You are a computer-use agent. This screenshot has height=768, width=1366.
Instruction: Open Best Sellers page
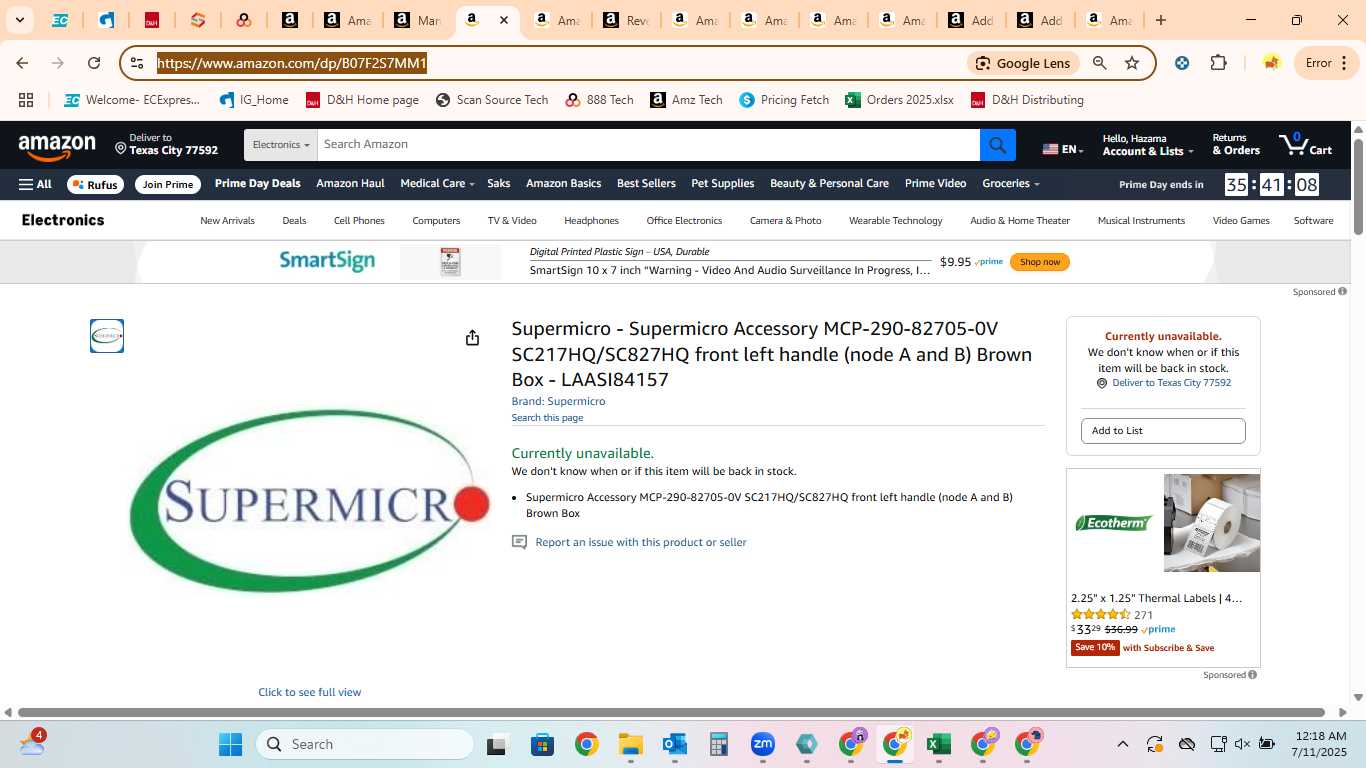click(x=646, y=184)
